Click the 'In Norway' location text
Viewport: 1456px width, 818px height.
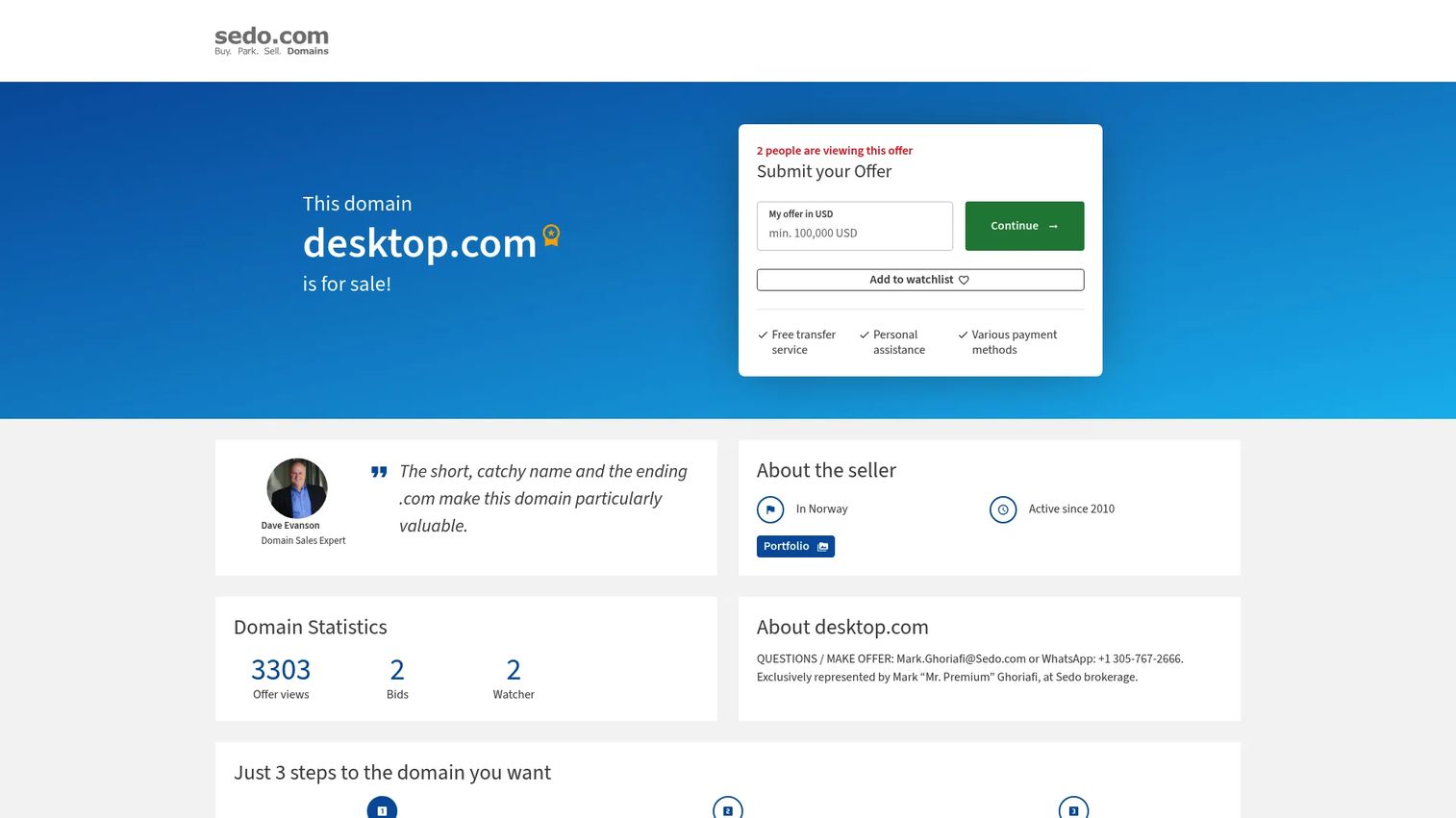822,509
